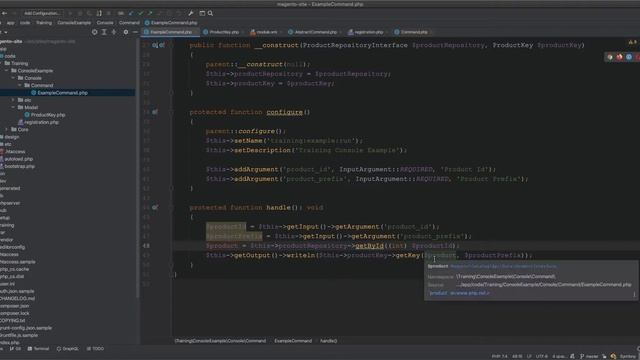640x360 pixels.
Task: Click the green Commit checkmark icon
Action: 141,13
